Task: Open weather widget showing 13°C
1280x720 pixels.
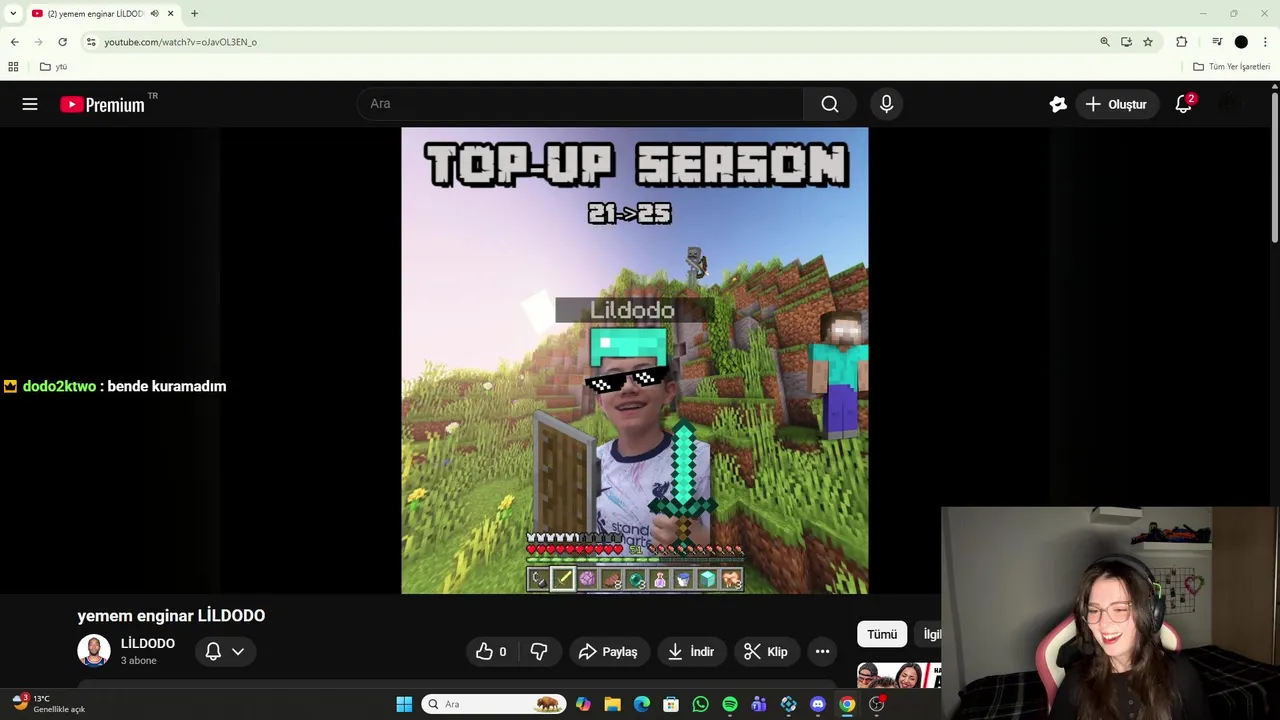Action: tap(48, 704)
